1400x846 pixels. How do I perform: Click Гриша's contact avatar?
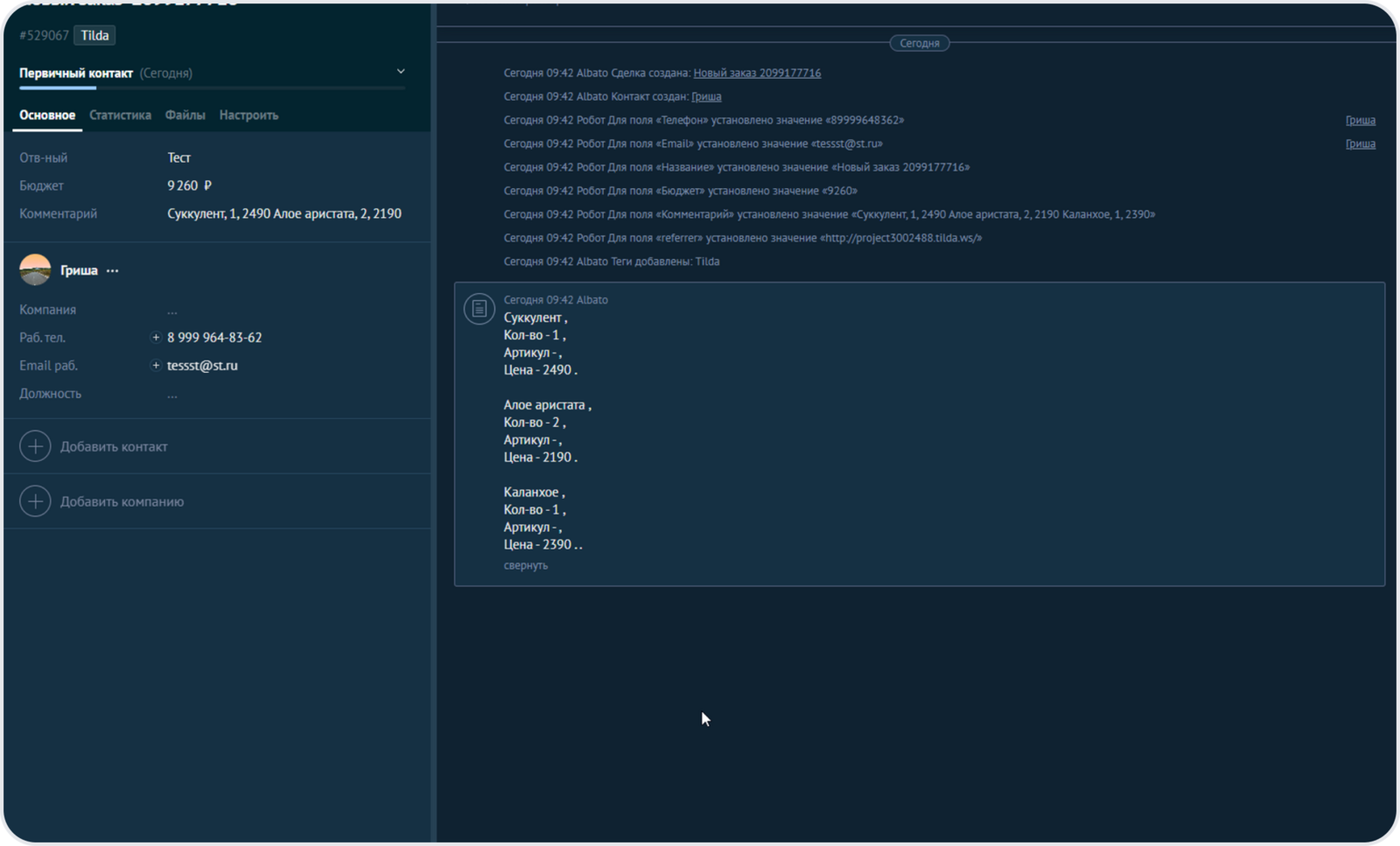click(35, 270)
